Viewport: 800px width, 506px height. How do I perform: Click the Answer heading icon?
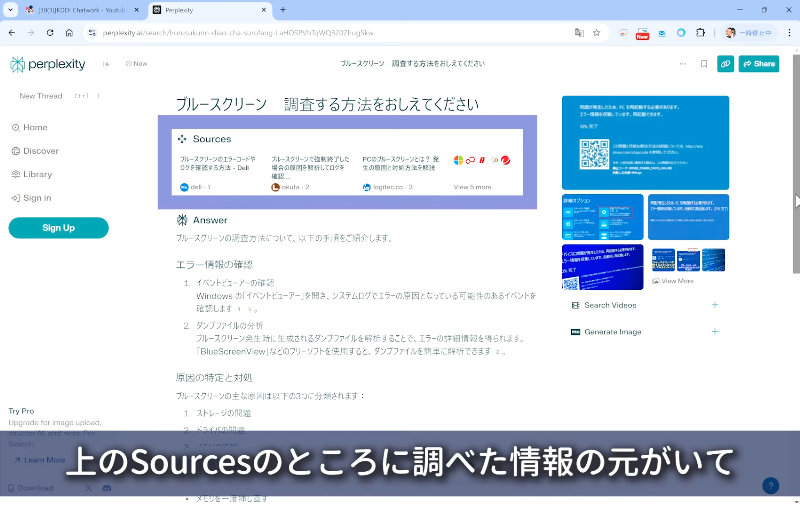tap(182, 220)
